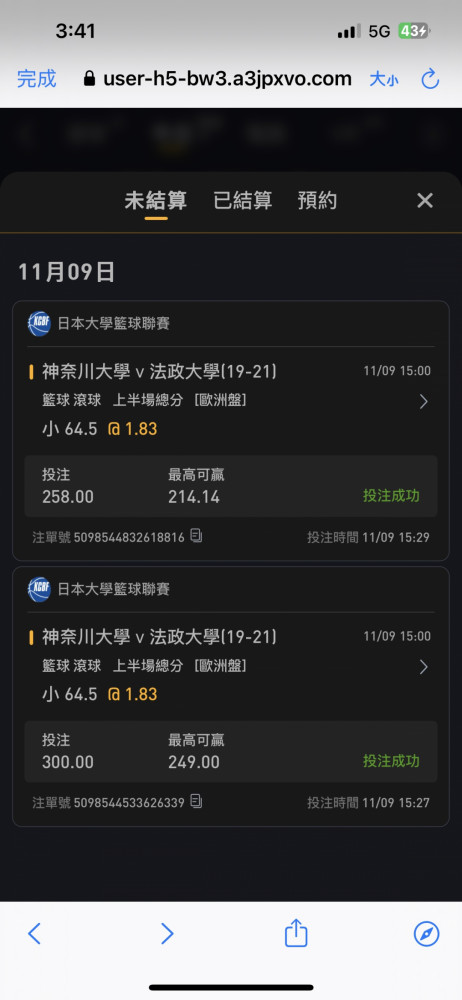Open second 神奈川大學 v 法政大學 match title
The height and width of the screenshot is (1000, 462).
coord(160,636)
